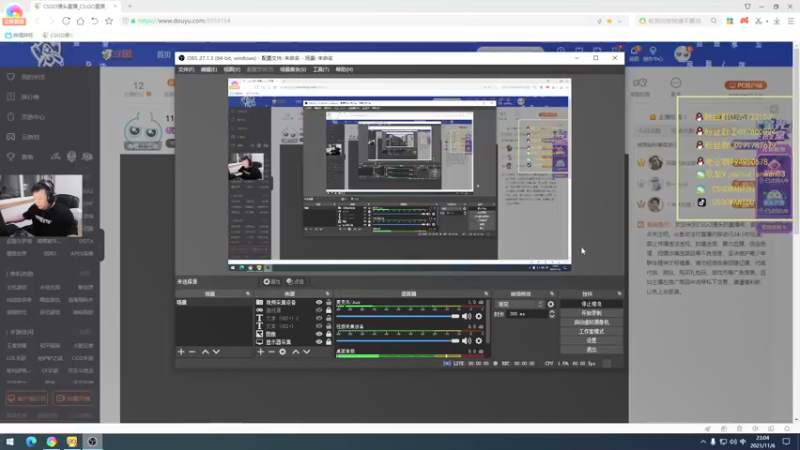800x450 pixels.
Task: Hide the 图像 source using its eye icon
Action: point(319,334)
